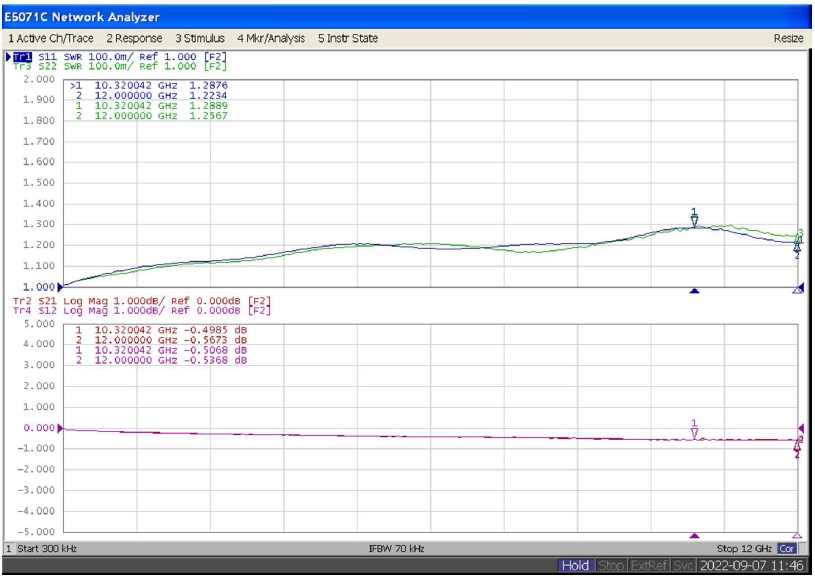Screen dimensions: 815x577
Task: Expand the 5 Instr State menu
Action: point(348,37)
